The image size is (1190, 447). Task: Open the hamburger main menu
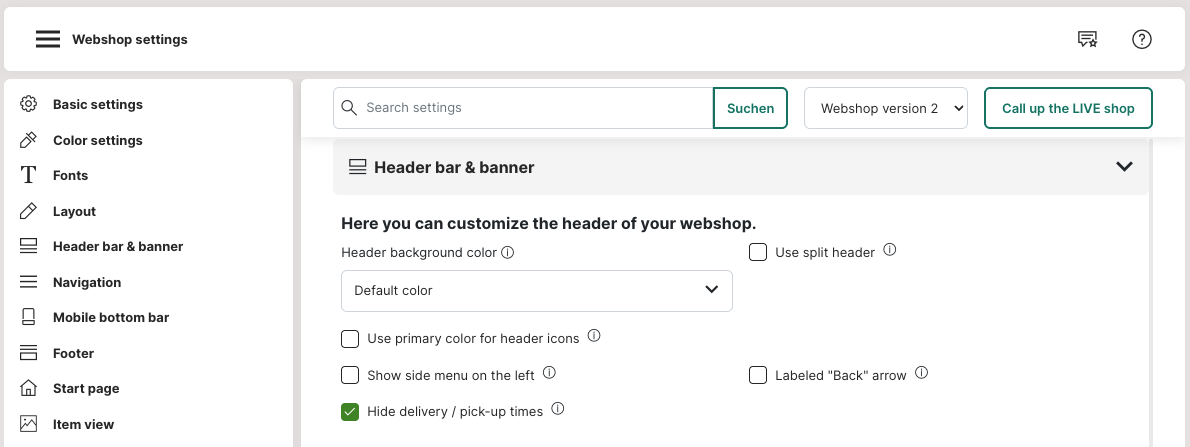point(48,40)
